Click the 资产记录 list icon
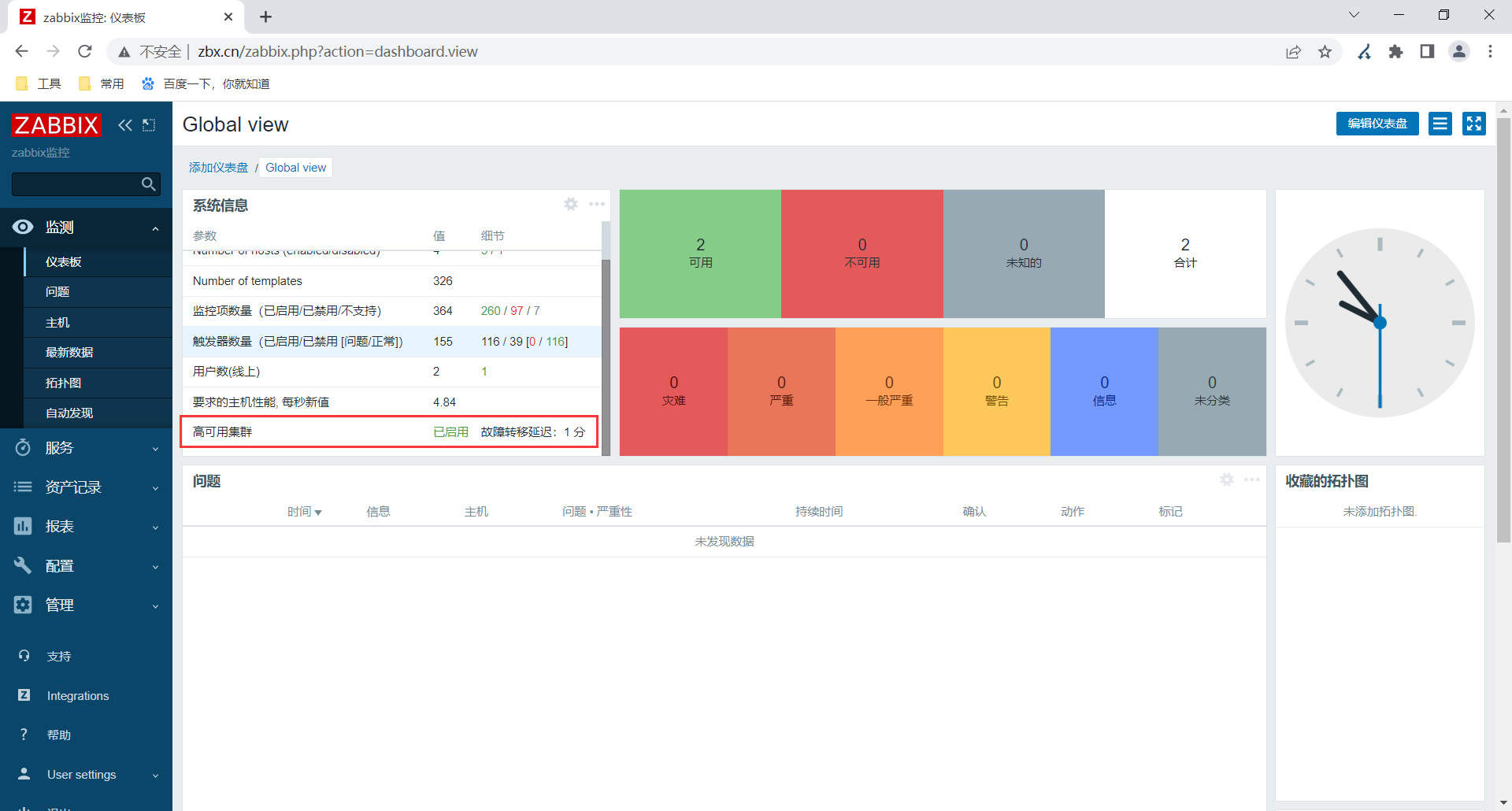This screenshot has width=1512, height=811. tap(23, 487)
